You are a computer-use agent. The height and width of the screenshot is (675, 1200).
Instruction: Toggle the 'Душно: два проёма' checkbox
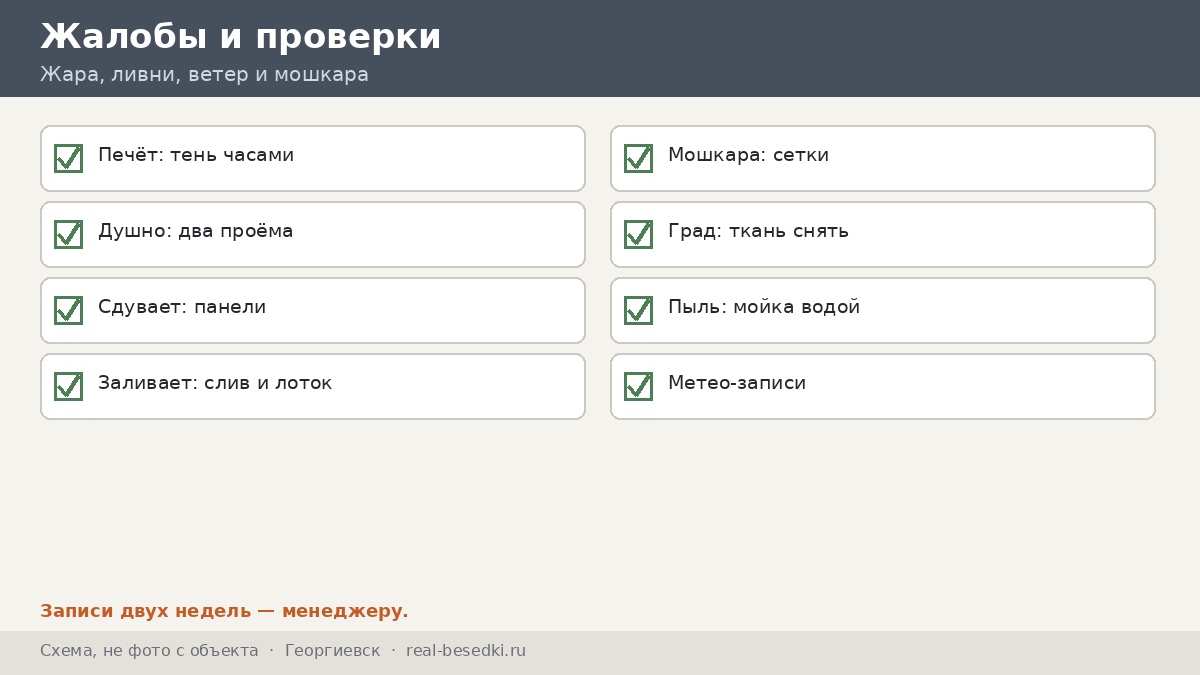click(68, 234)
